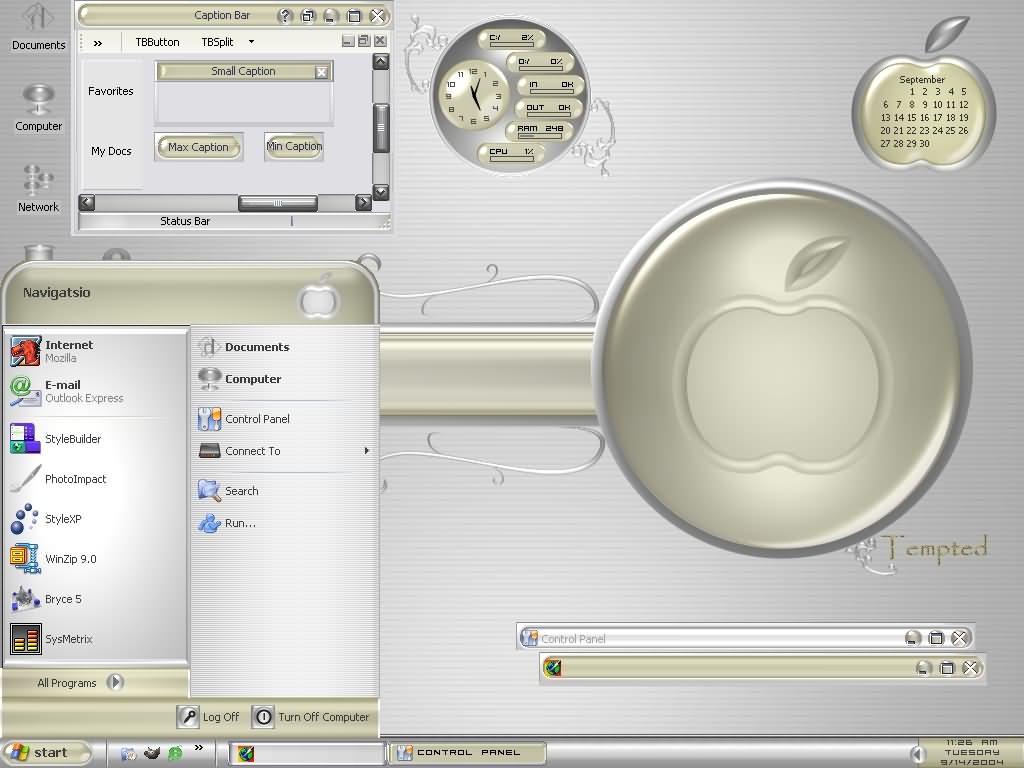1024x768 pixels.
Task: Click the taskbar clock and date
Action: coord(972,752)
